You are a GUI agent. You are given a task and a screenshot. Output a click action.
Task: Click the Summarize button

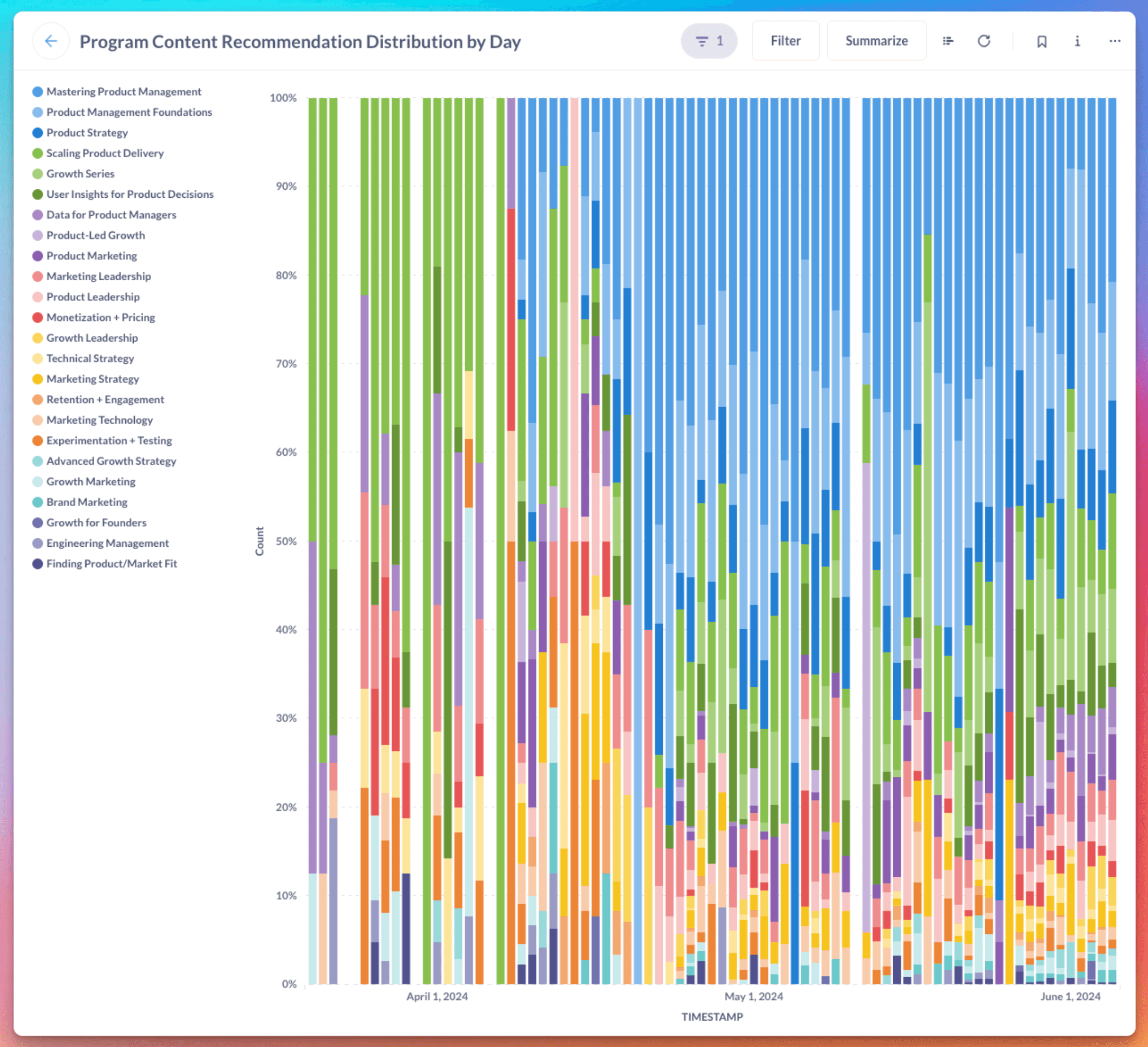click(876, 41)
